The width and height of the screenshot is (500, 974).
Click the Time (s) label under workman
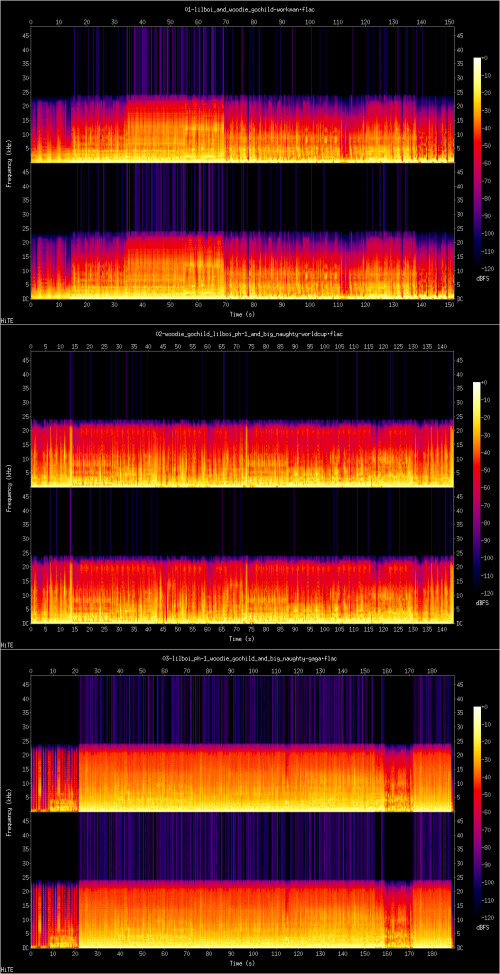(242, 314)
